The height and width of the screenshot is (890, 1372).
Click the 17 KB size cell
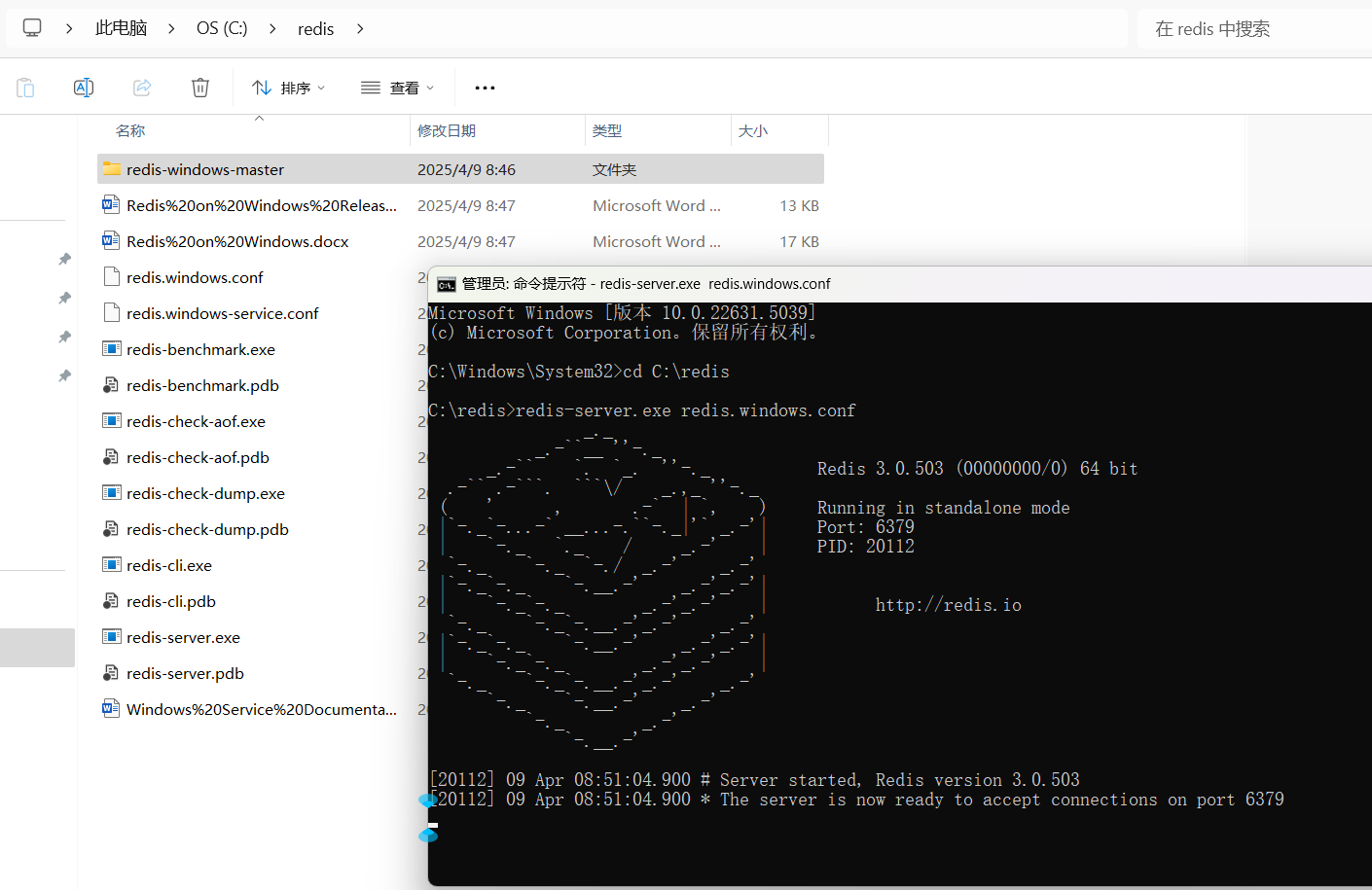point(799,241)
